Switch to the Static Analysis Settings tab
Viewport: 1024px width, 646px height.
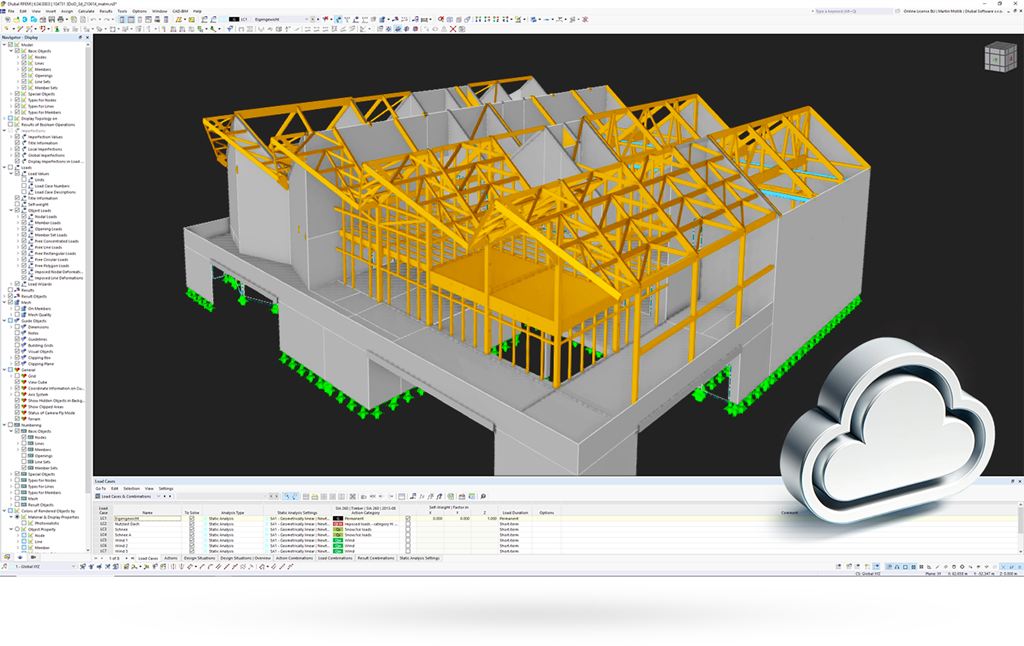pos(419,558)
